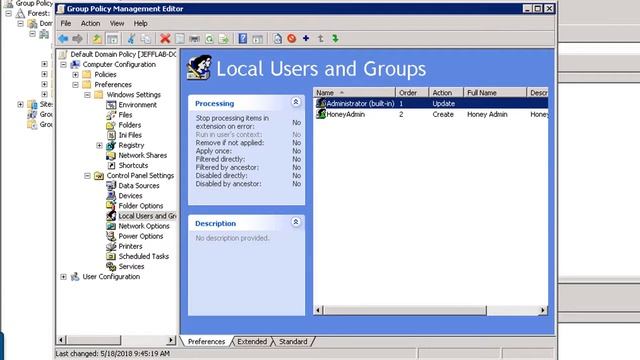Click the tree pane scrollbar right arrow
The image size is (640, 360).
pos(171,340)
